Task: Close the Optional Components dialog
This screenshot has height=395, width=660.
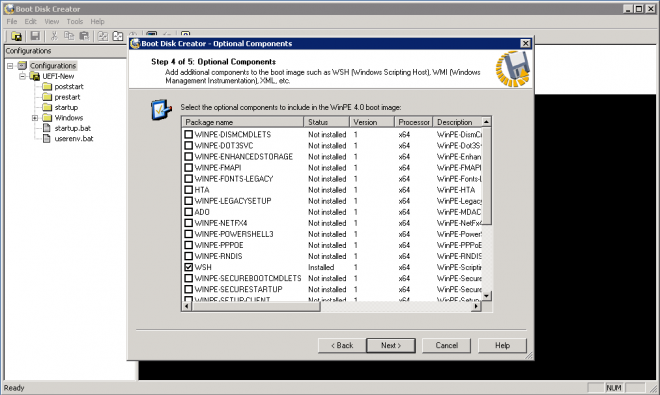Action: [525, 43]
